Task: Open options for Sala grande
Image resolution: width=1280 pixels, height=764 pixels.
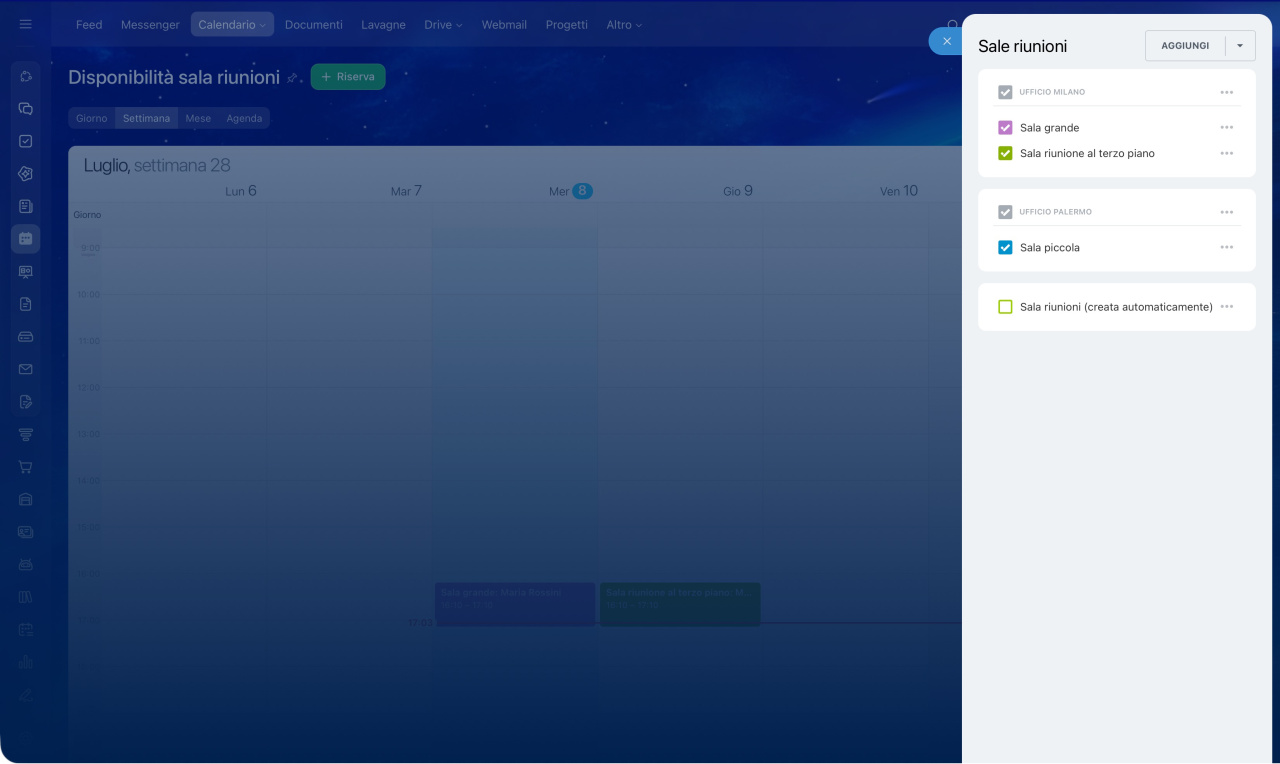Action: click(1227, 128)
